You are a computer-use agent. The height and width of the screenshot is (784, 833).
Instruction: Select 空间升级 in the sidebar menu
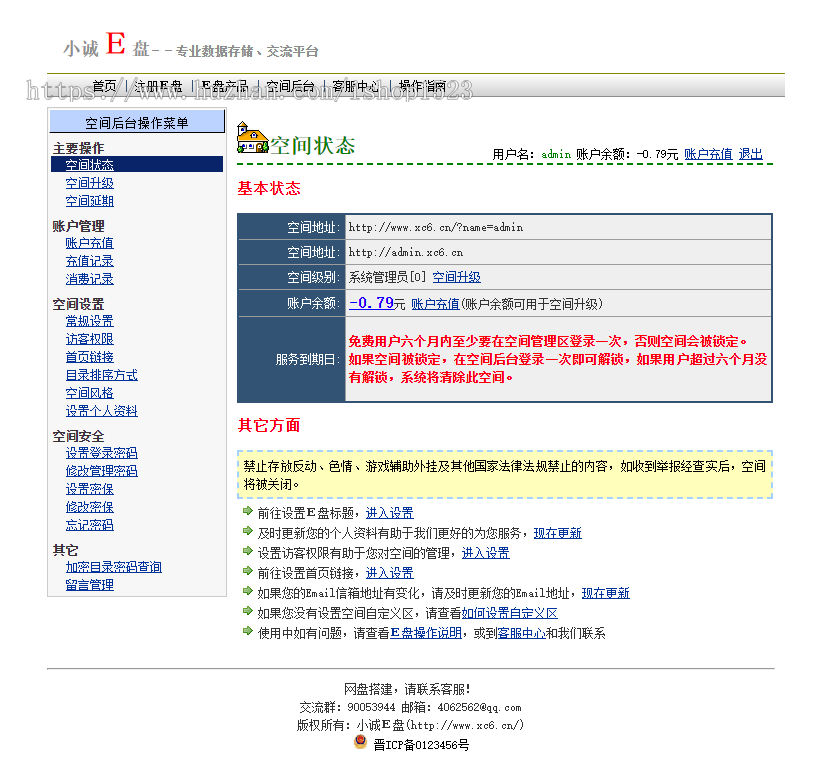coord(89,183)
